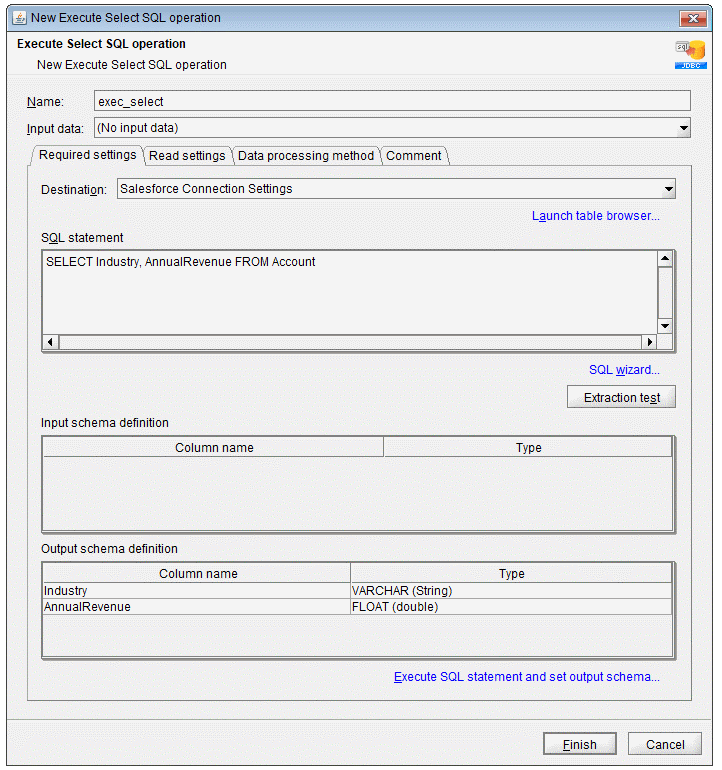Click the JDBC SQL icon in header
The image size is (722, 770).
tap(689, 54)
